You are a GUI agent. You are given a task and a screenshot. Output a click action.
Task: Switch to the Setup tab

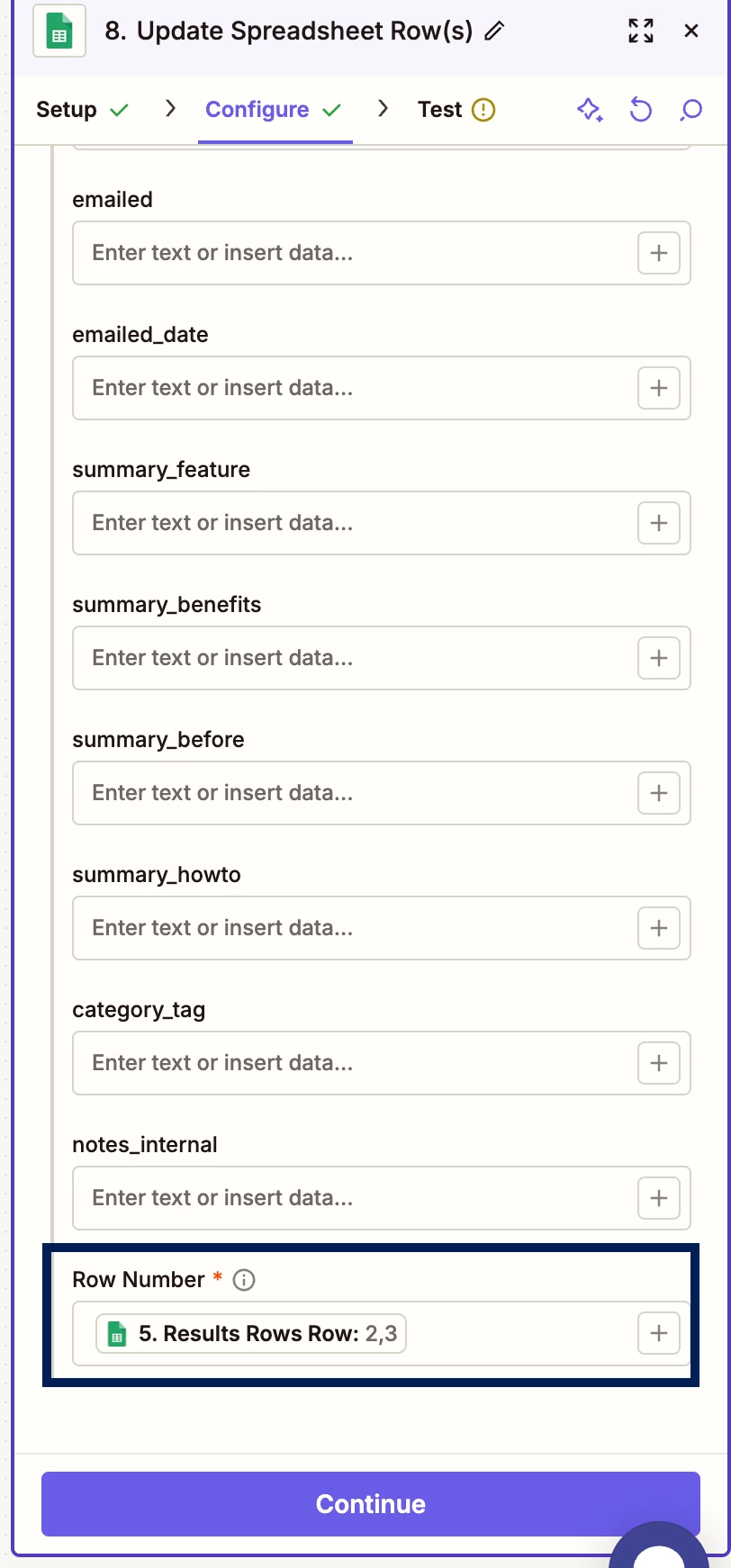pyautogui.click(x=67, y=110)
